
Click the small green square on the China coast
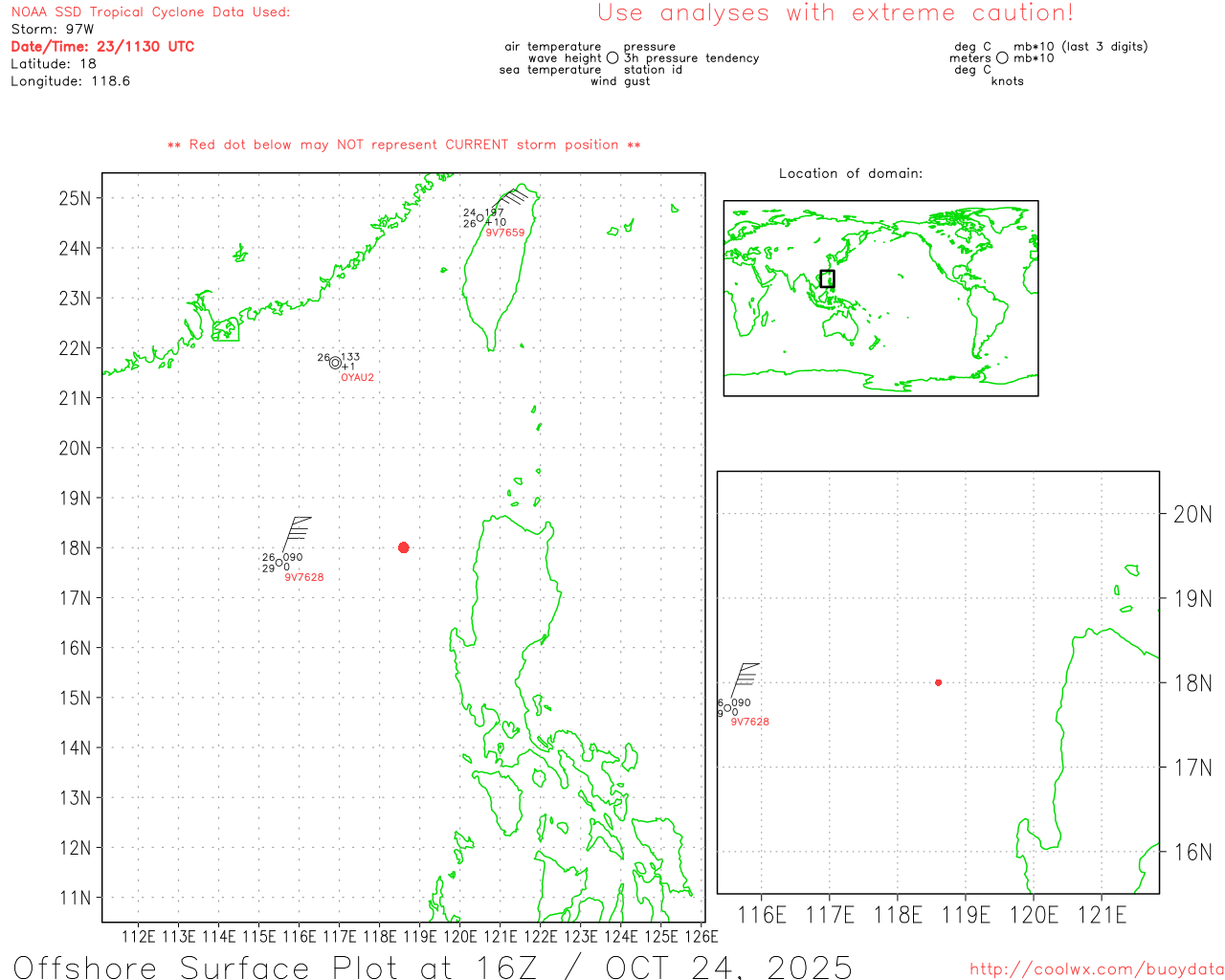point(226,330)
